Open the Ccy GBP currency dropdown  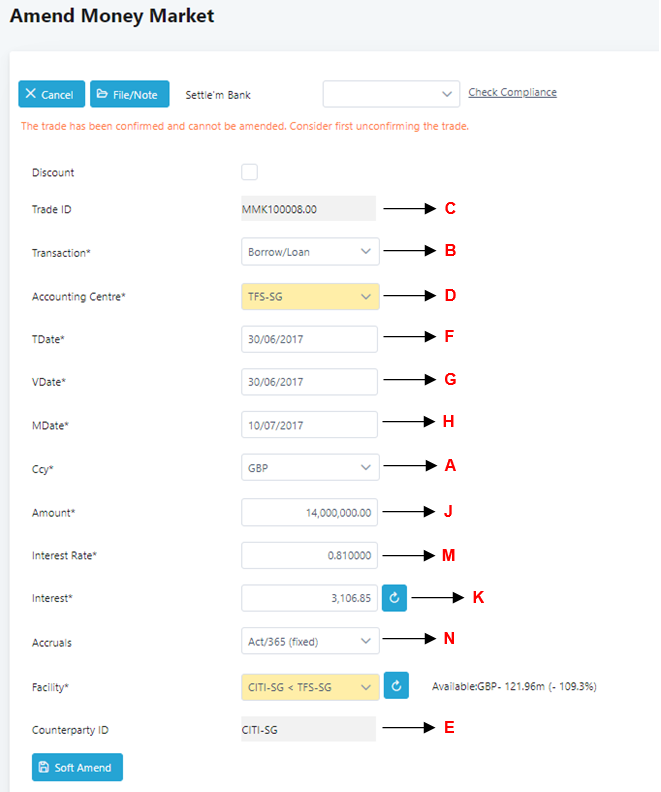coord(310,466)
